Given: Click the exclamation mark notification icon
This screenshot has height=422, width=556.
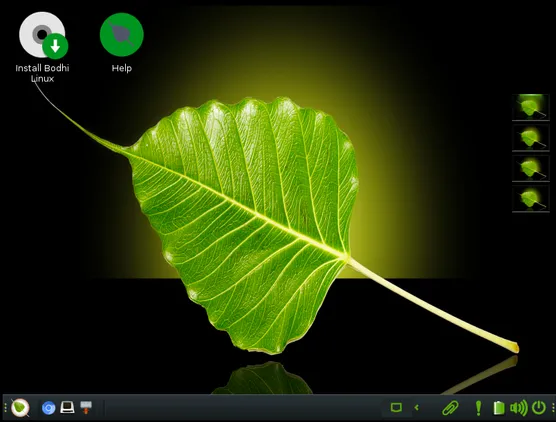Looking at the screenshot, I should (478, 408).
